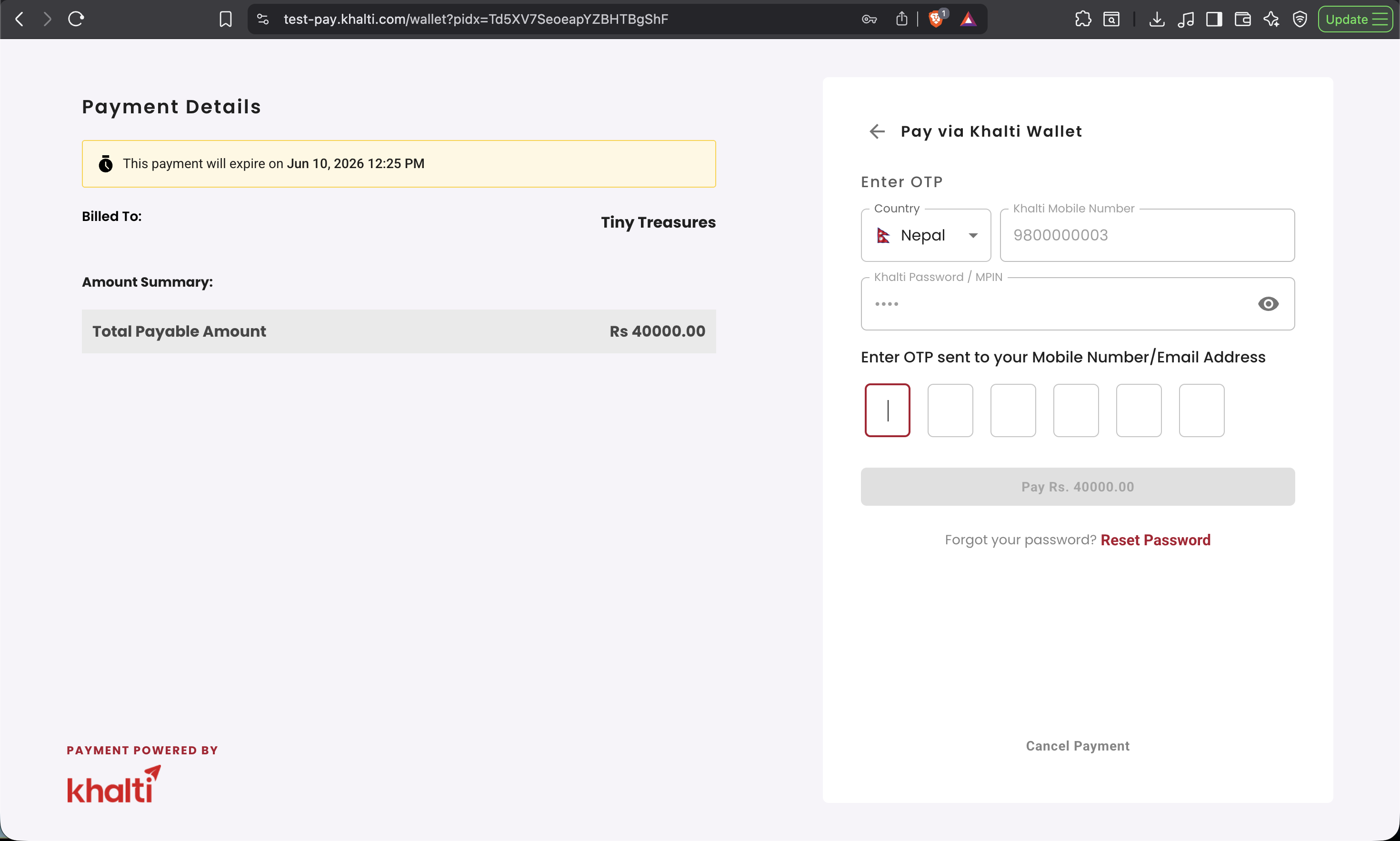Click the Payment Details heading

pyautogui.click(x=172, y=107)
